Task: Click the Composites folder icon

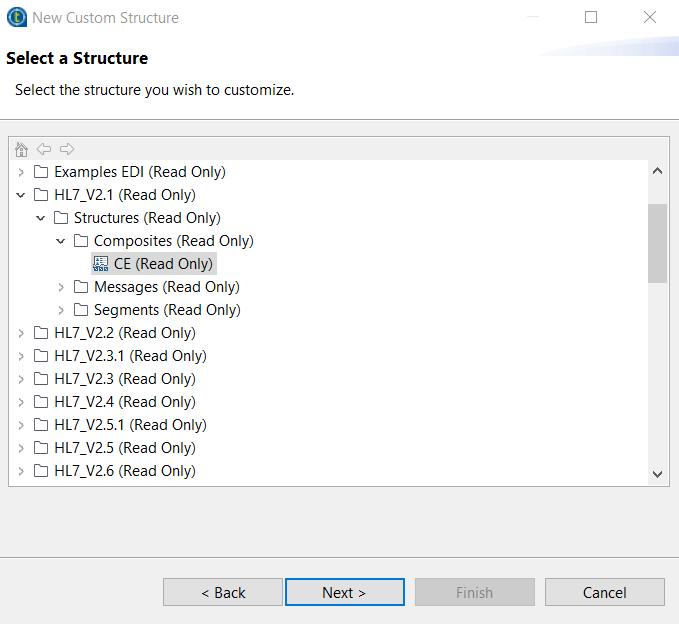Action: pos(81,241)
